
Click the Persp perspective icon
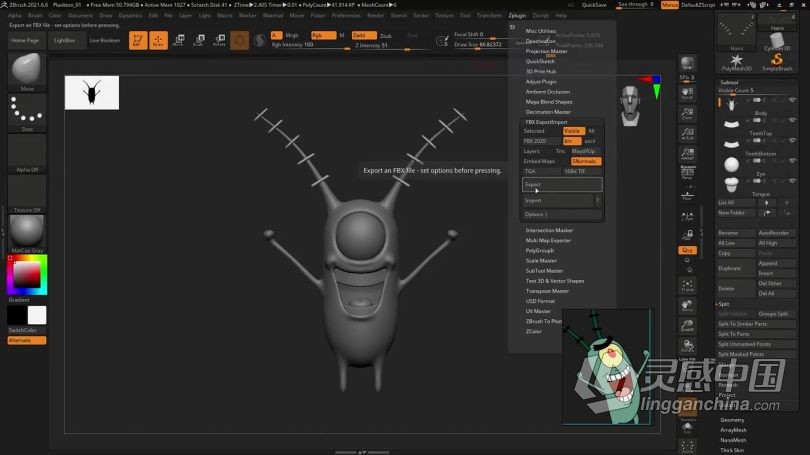click(687, 173)
